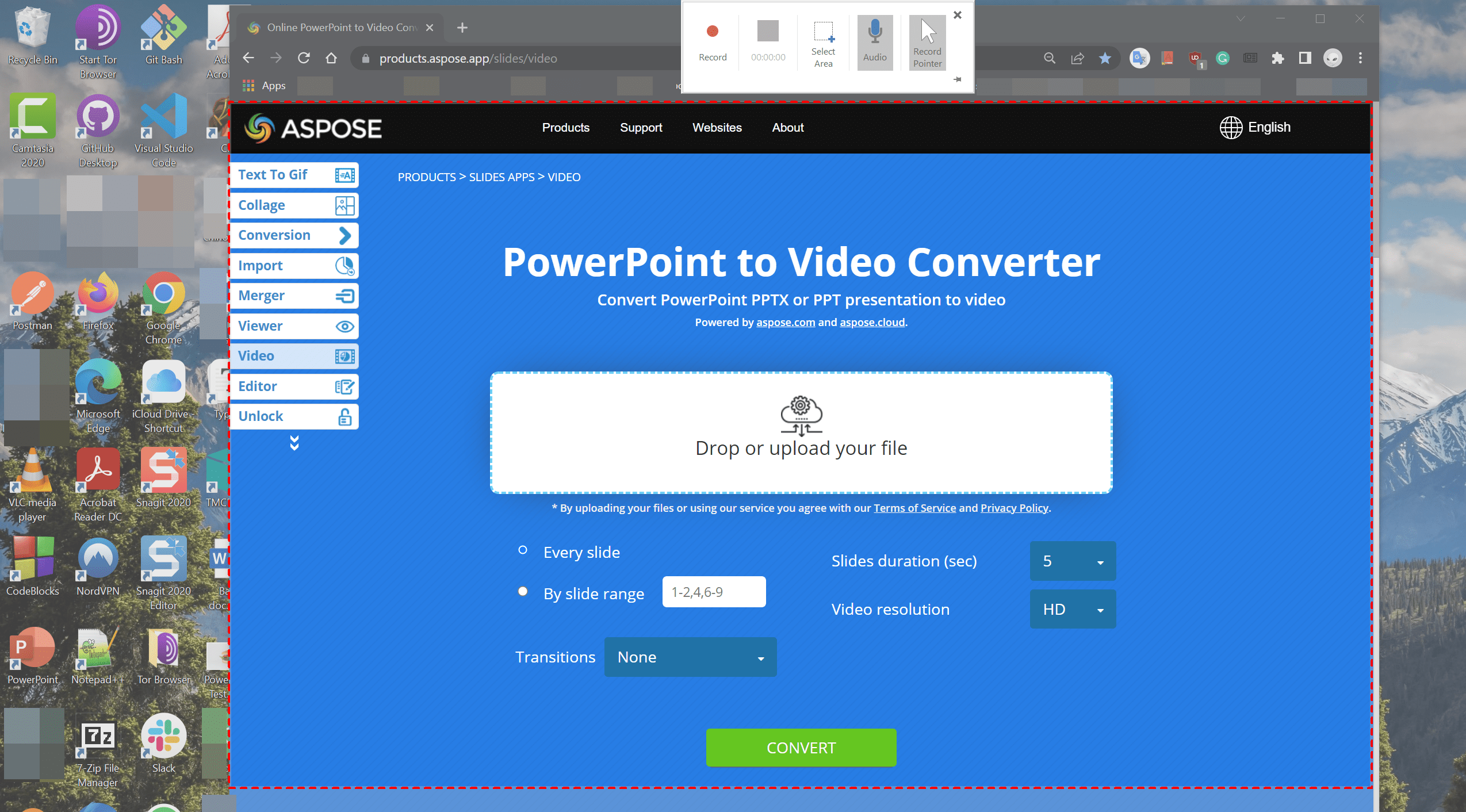Select the By slide range radio button
Viewport: 1466px width, 812px height.
522,591
